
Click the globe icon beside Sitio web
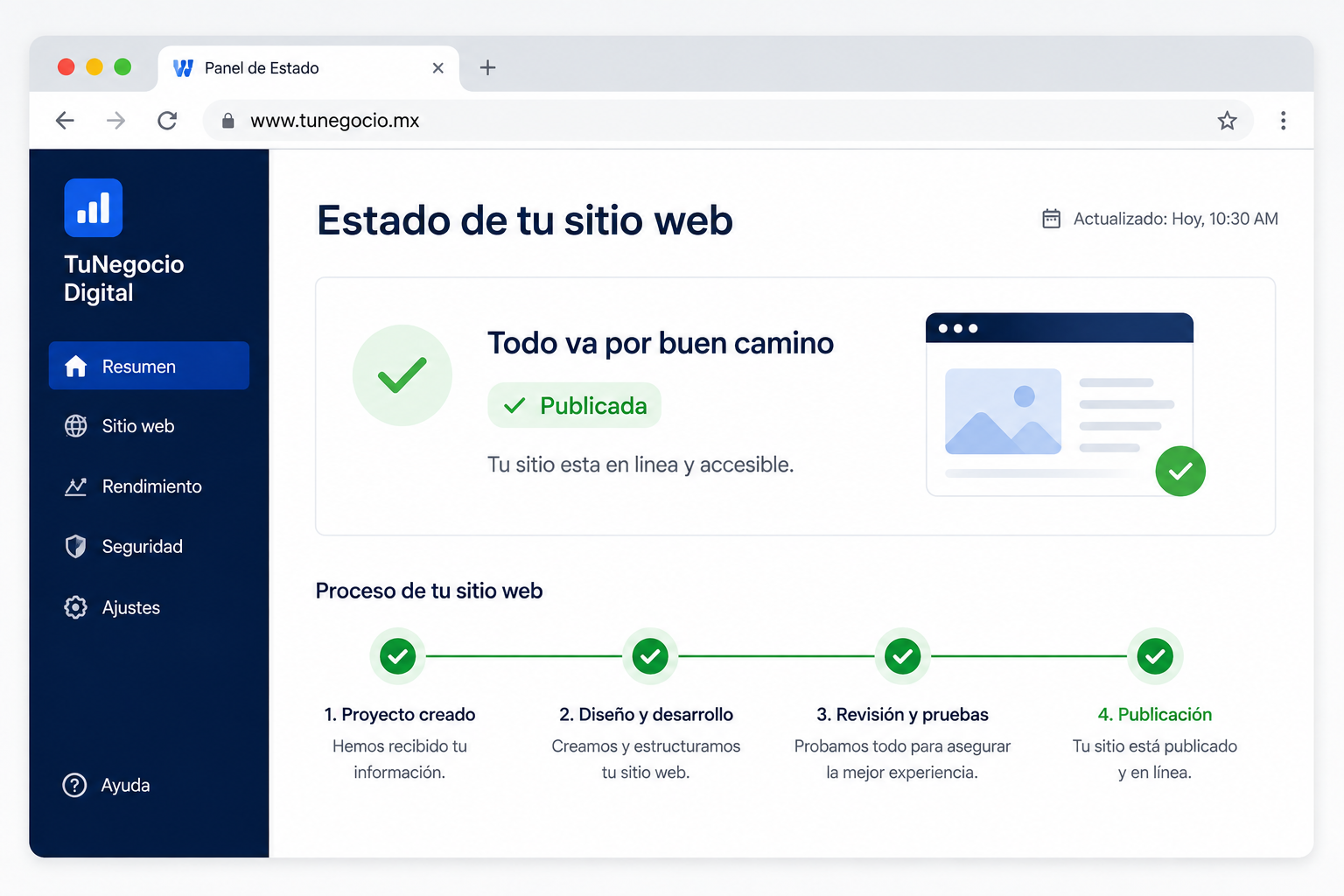point(76,426)
